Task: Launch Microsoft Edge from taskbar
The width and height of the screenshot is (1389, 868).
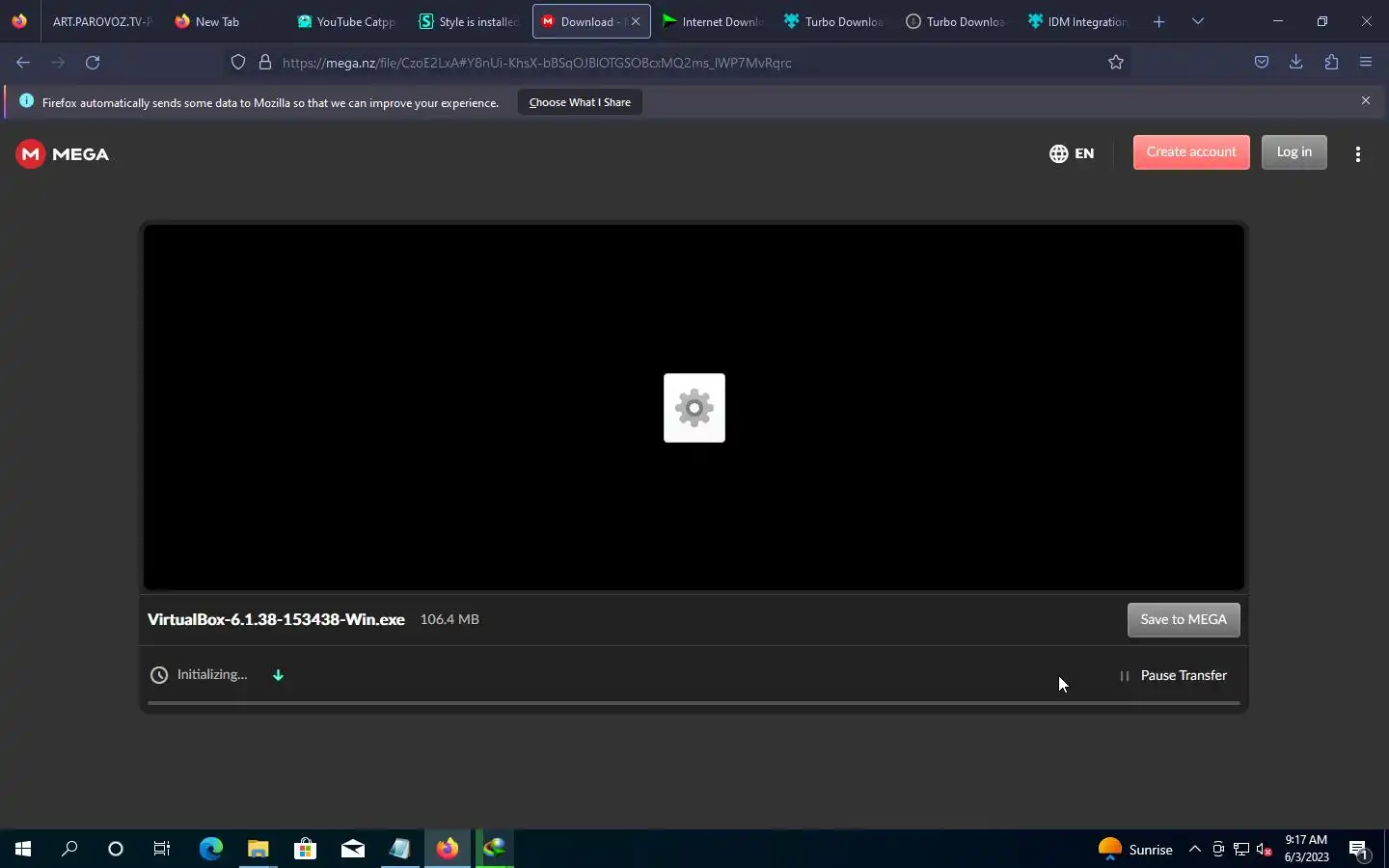Action: [210, 849]
